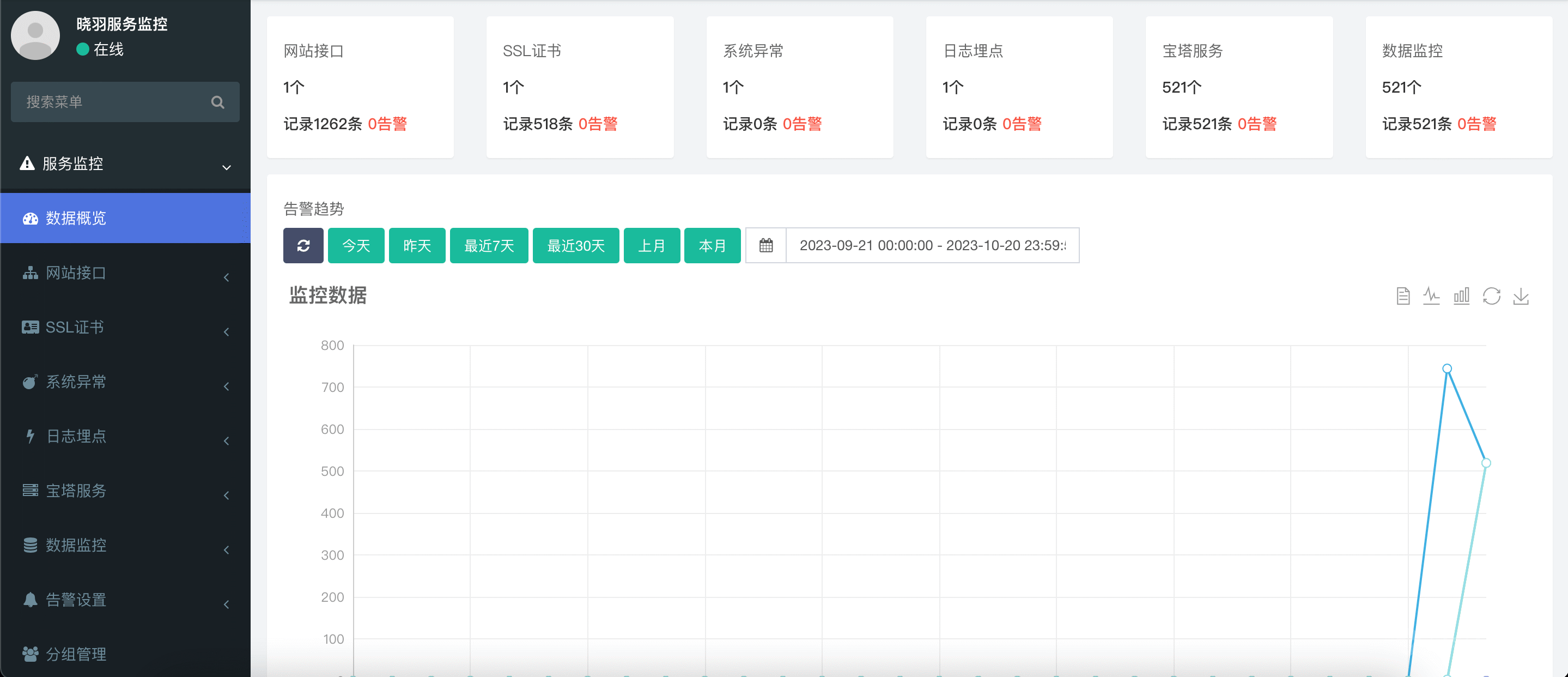The width and height of the screenshot is (1568, 677).
Task: Click the date range input field
Action: tap(932, 245)
